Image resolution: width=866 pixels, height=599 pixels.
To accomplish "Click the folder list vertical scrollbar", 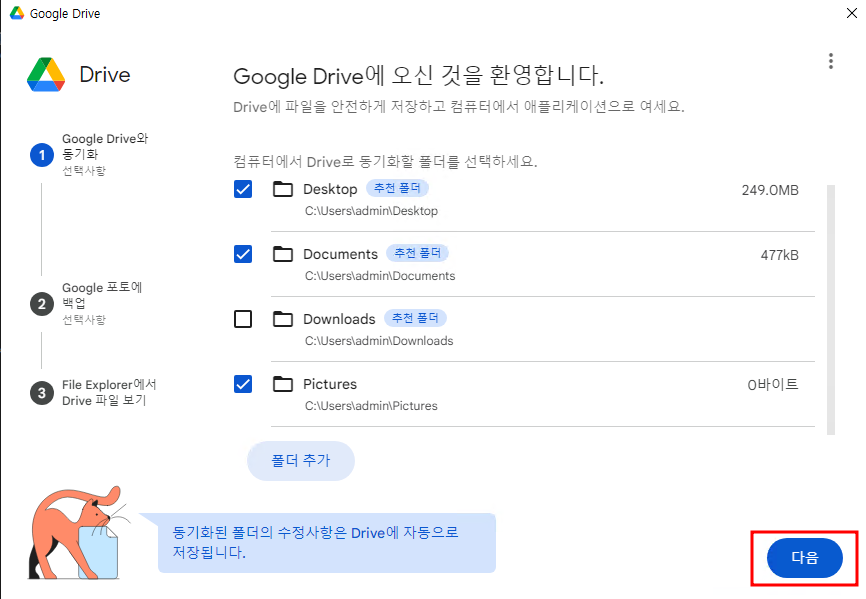I will point(830,308).
